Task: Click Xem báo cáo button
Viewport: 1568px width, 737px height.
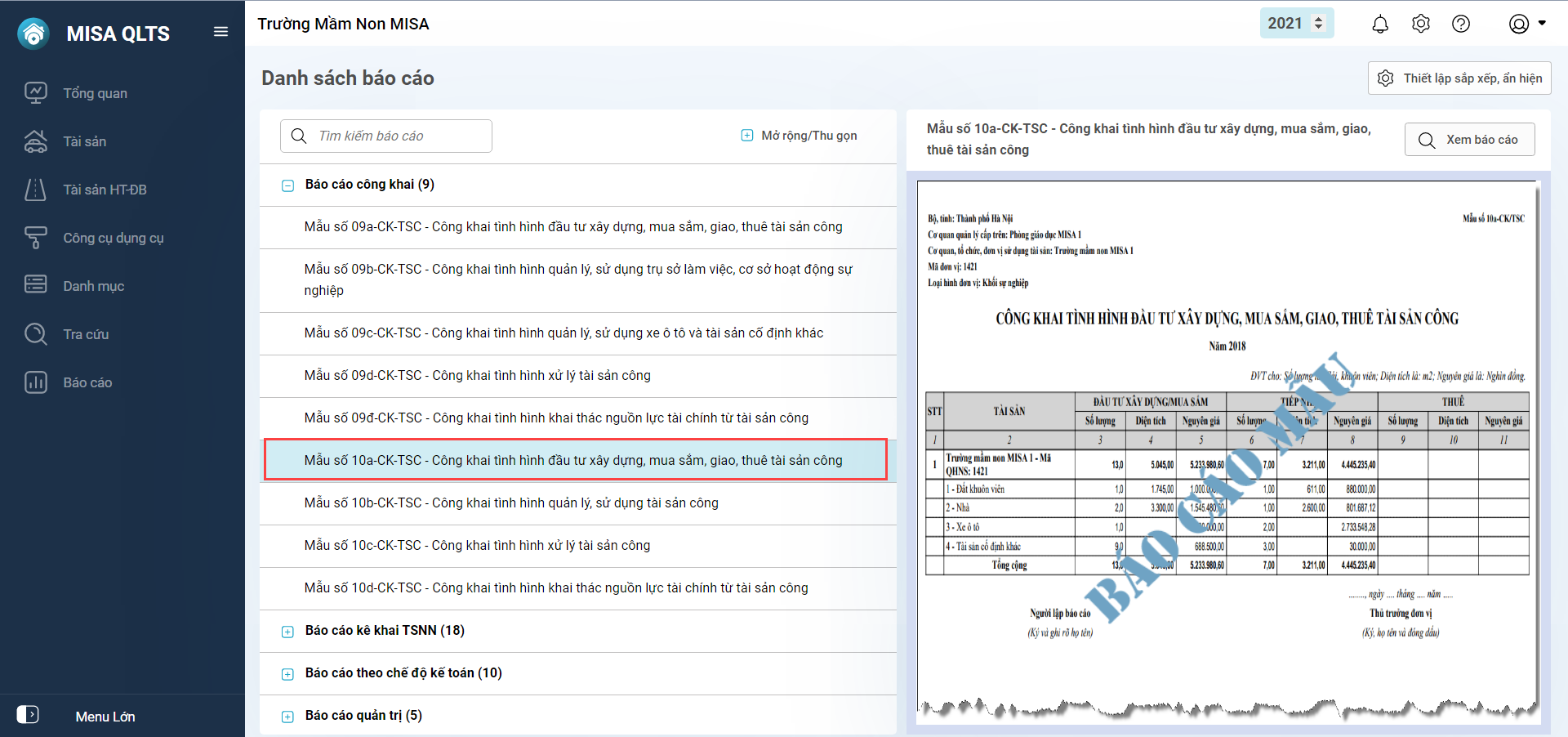Action: (1469, 140)
